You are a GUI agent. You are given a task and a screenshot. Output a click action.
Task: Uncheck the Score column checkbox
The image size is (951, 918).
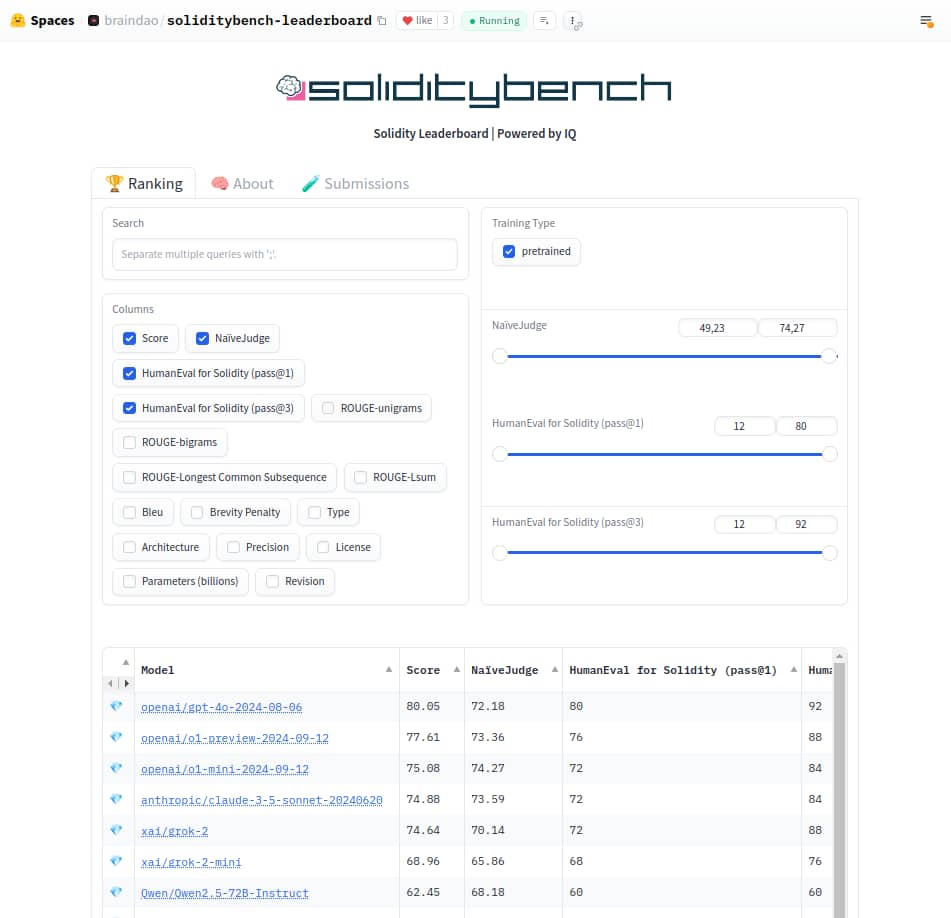pyautogui.click(x=129, y=338)
